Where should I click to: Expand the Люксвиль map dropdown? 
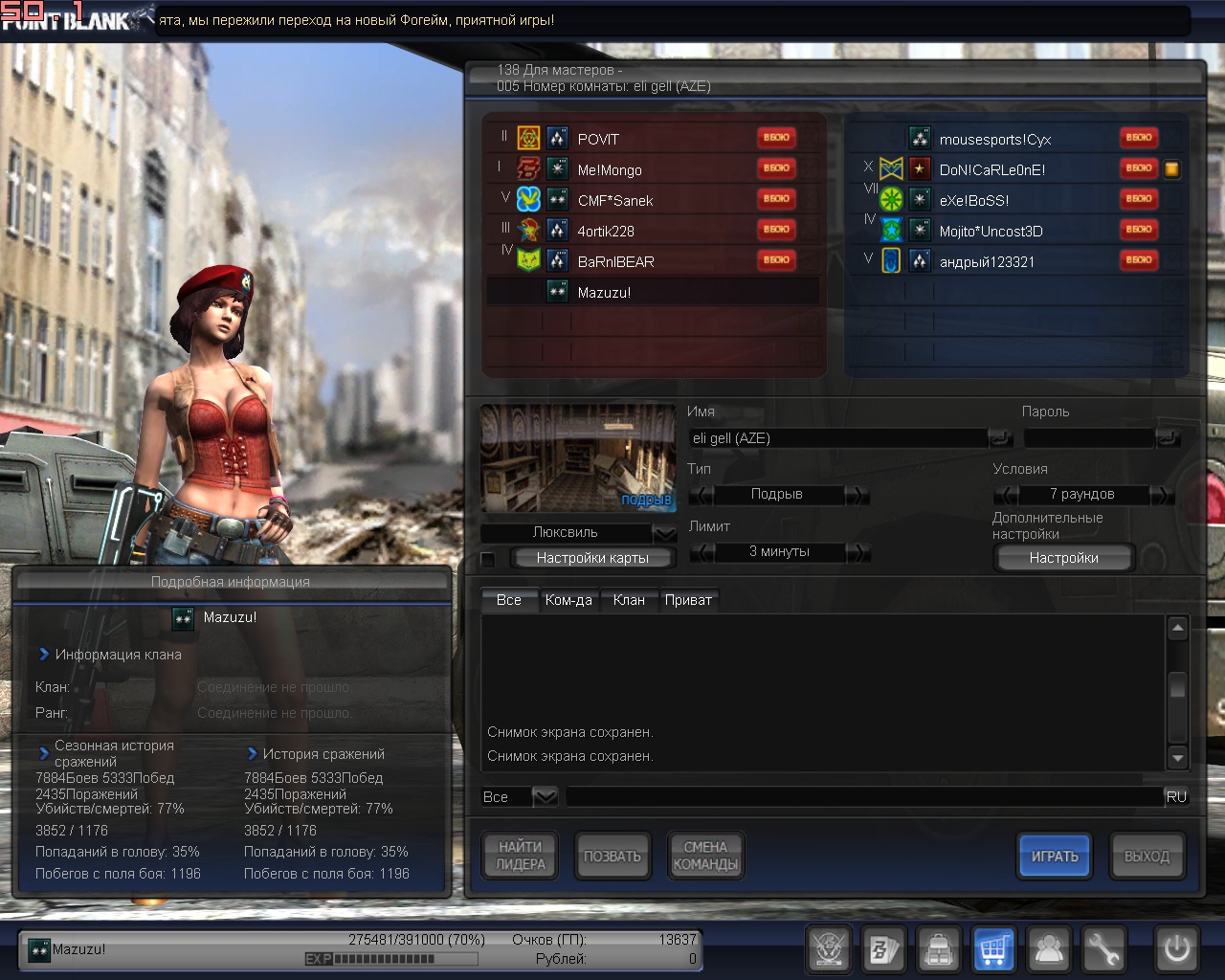pyautogui.click(x=664, y=533)
